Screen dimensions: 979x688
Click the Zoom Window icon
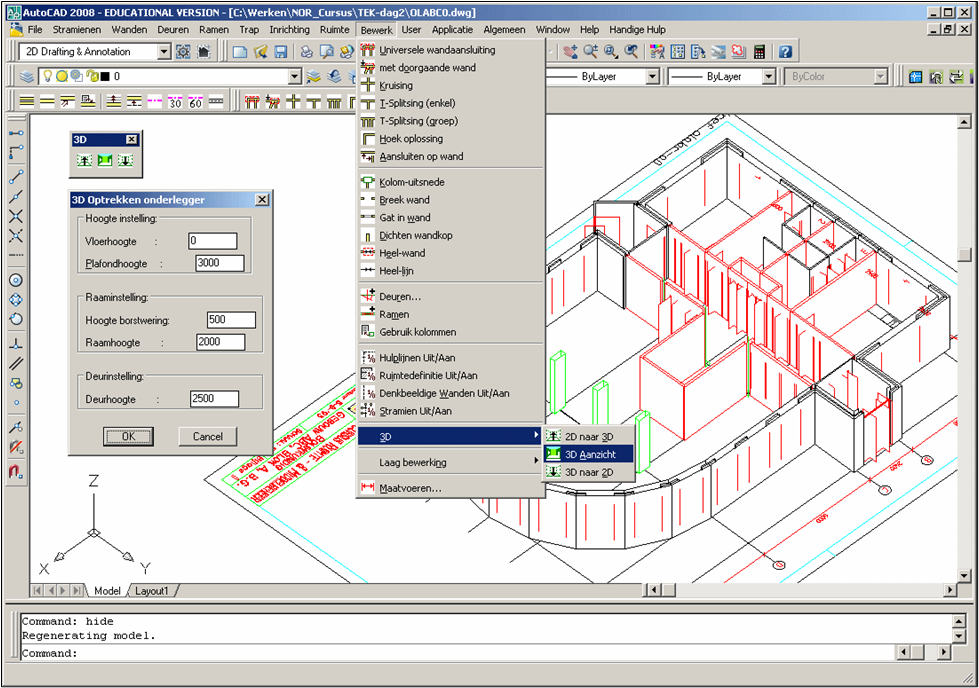[x=611, y=52]
